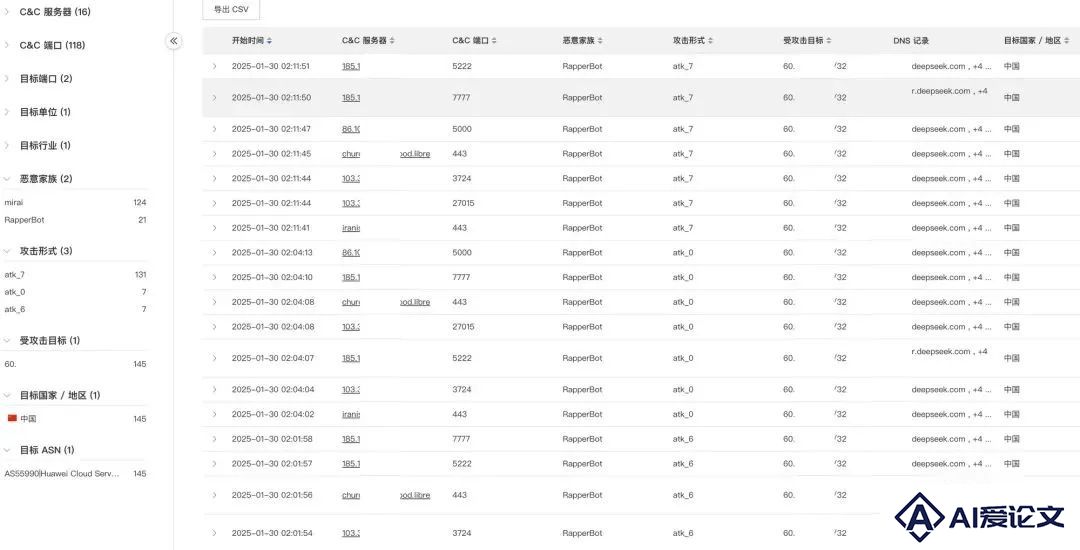Expand the C&C 服务器 (16) filter group

pyautogui.click(x=7, y=12)
